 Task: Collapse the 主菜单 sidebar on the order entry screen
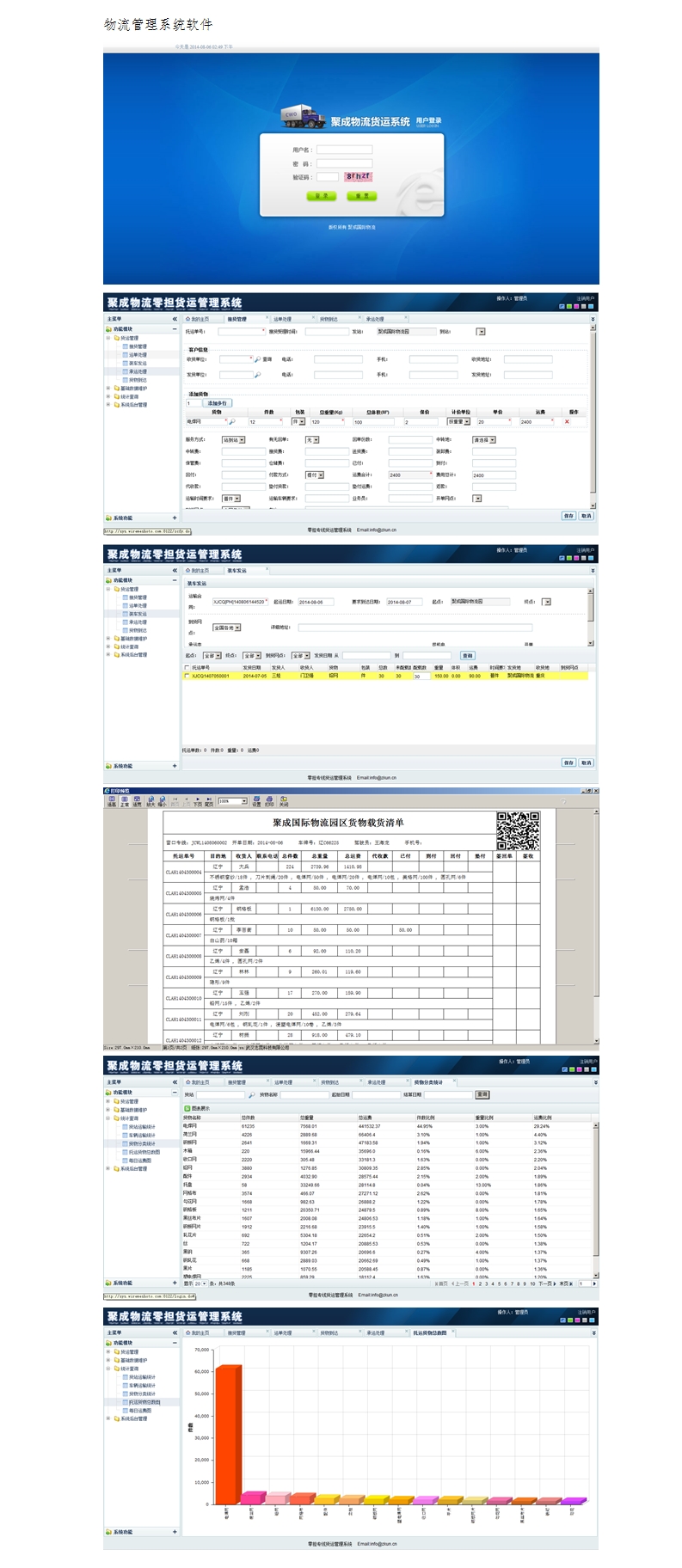pos(175,319)
